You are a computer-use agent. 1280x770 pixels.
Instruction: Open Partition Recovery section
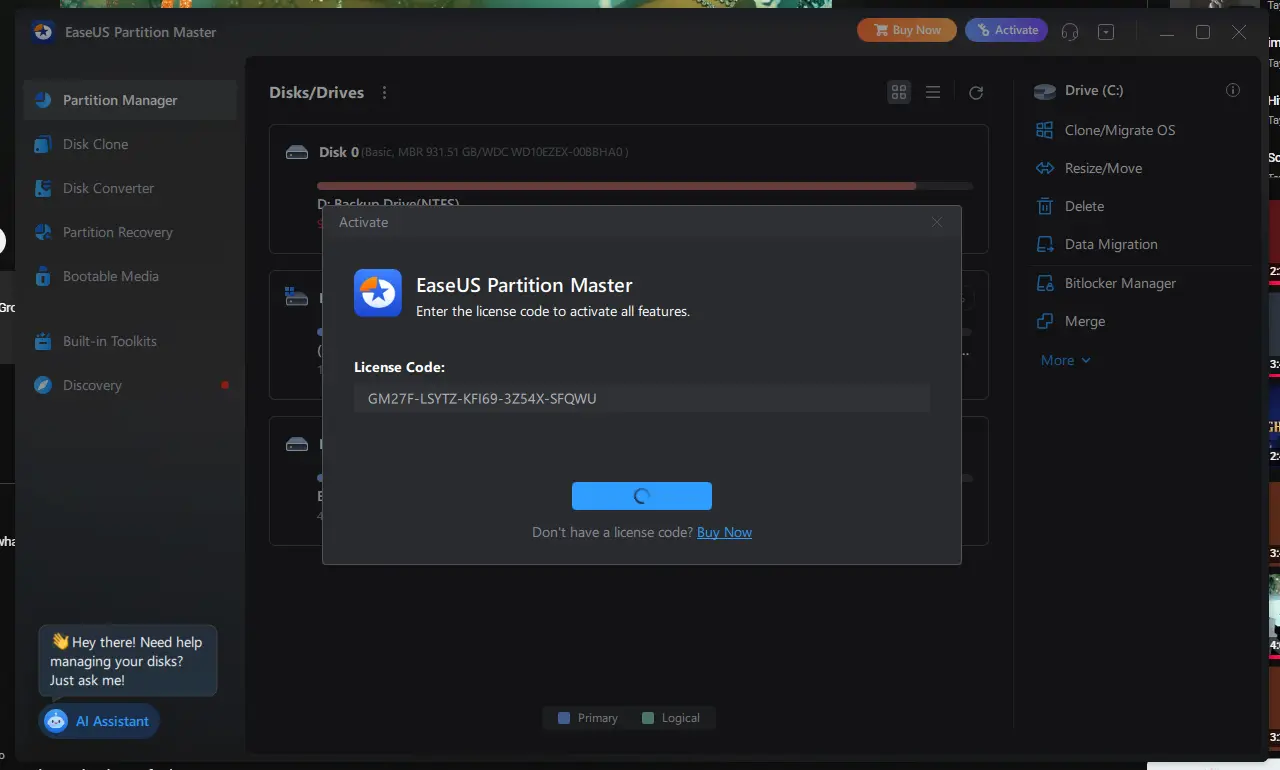[130, 232]
